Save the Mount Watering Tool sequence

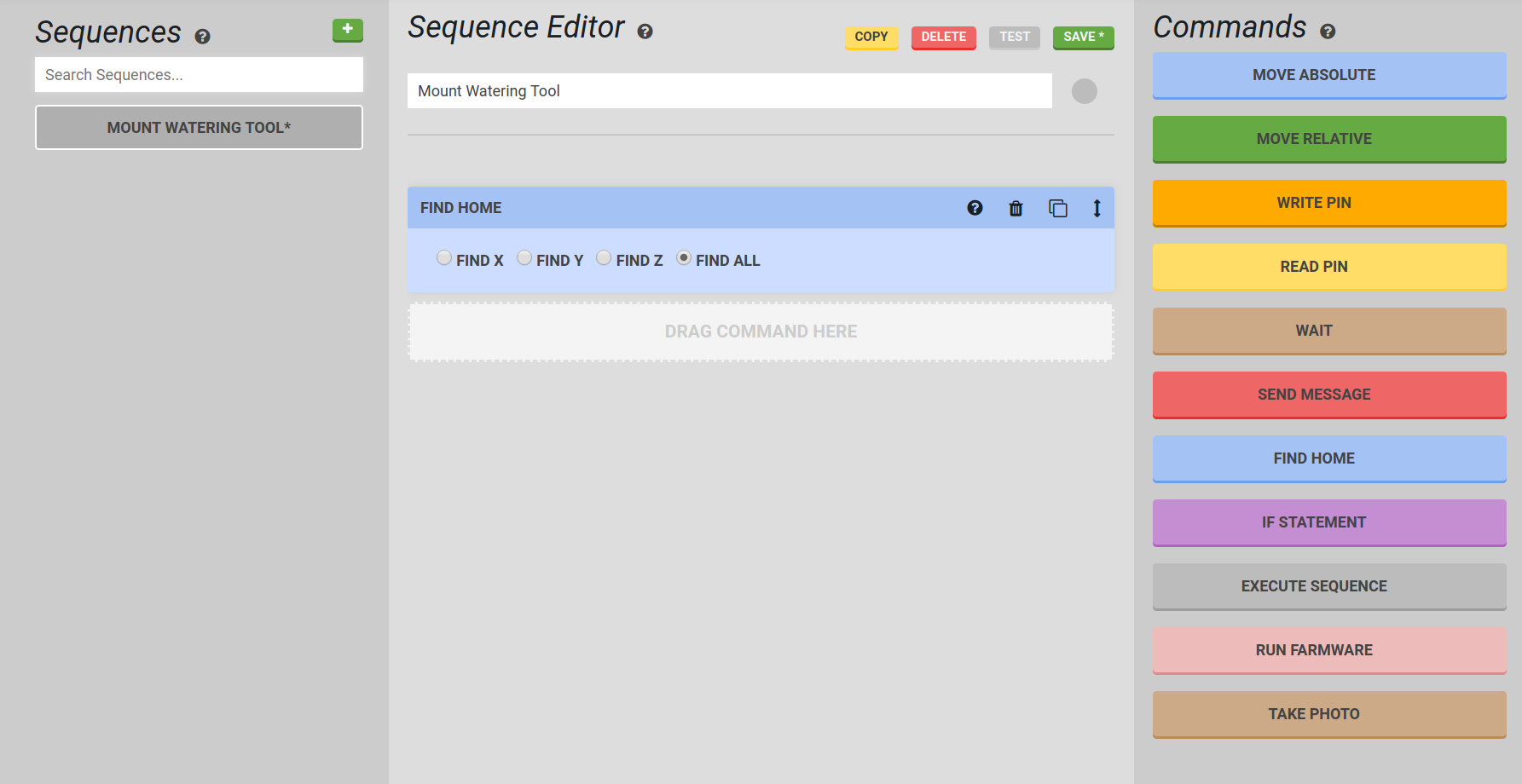pos(1083,37)
